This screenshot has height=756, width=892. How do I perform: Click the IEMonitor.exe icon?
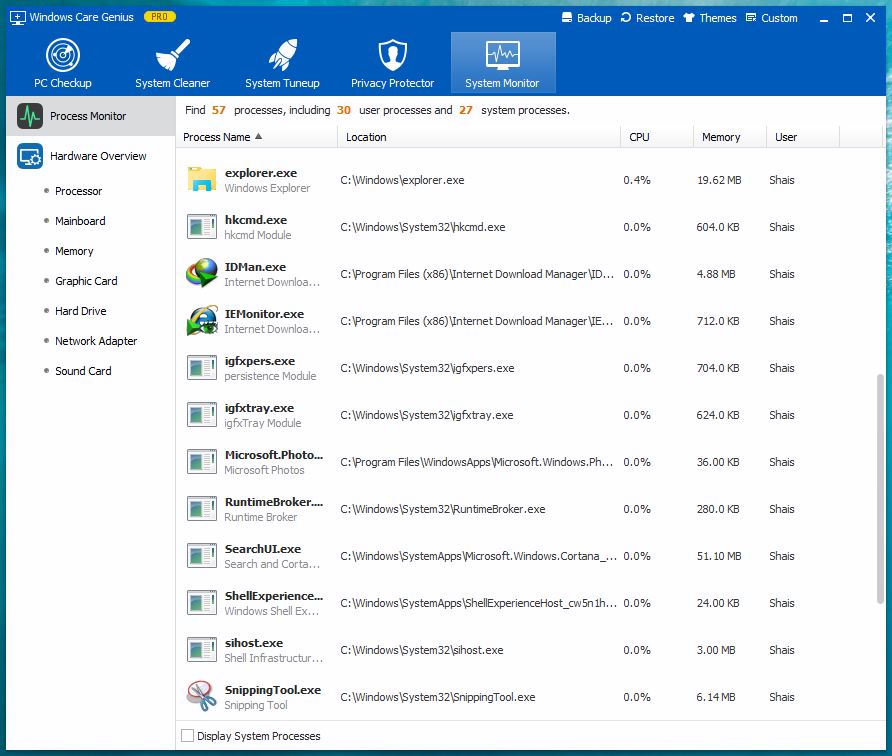pos(201,321)
